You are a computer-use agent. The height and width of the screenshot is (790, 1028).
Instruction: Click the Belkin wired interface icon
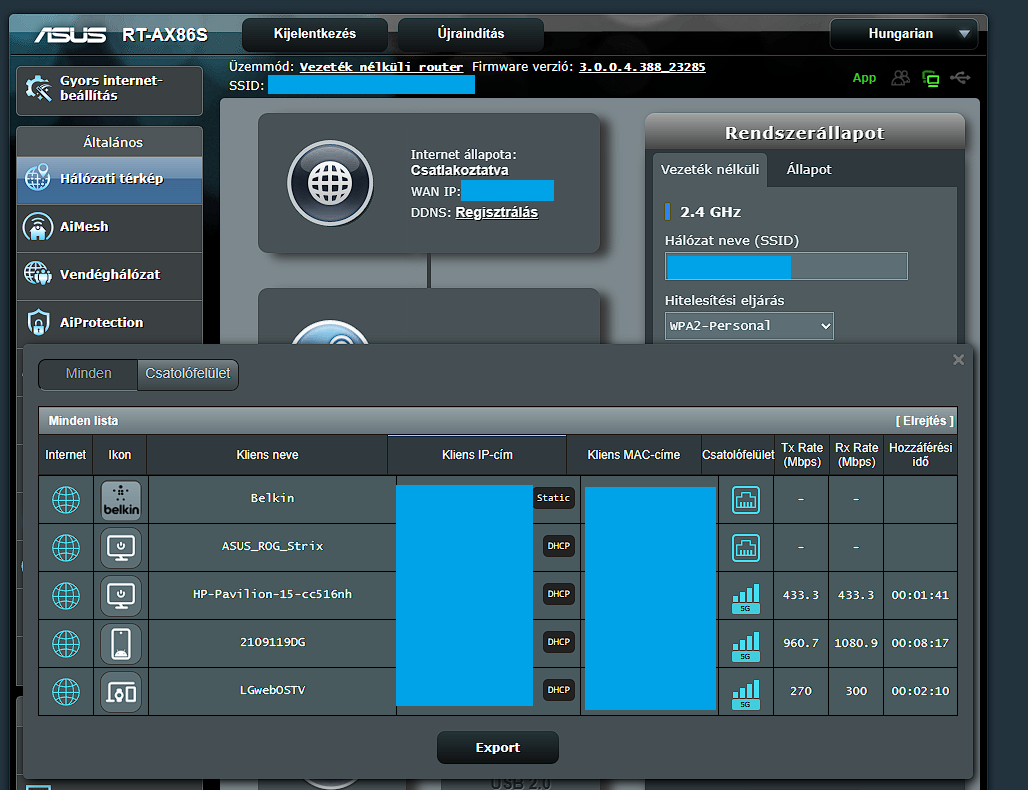(745, 500)
